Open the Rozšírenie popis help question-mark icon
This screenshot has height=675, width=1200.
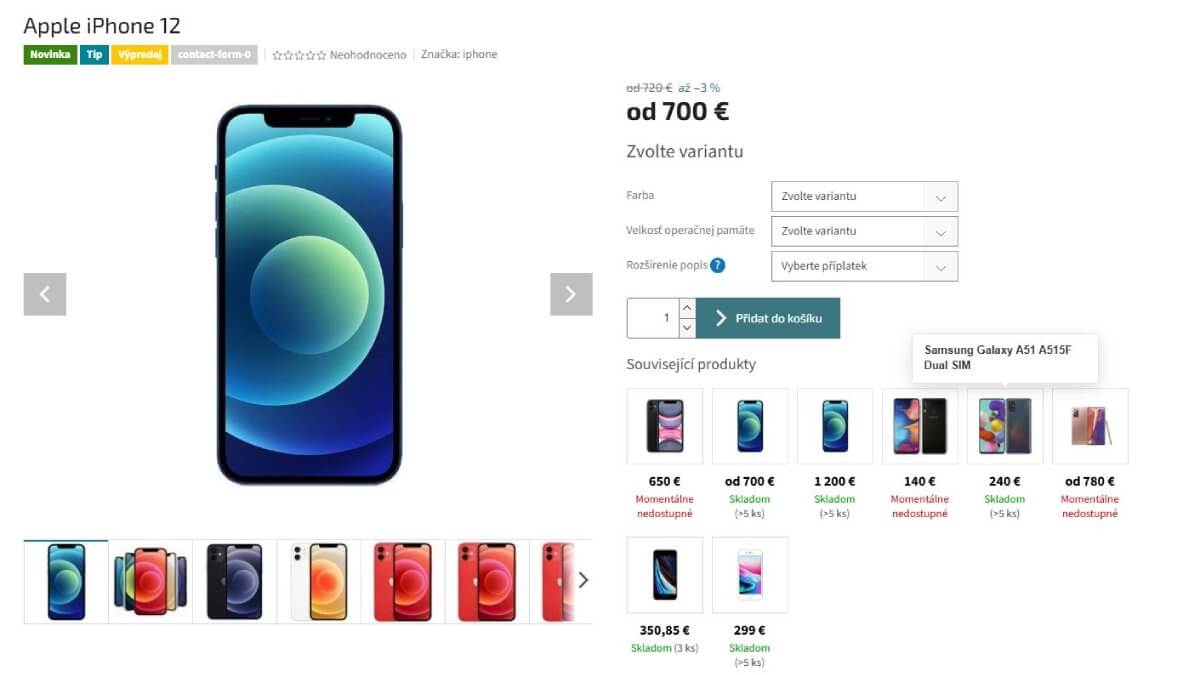[718, 266]
